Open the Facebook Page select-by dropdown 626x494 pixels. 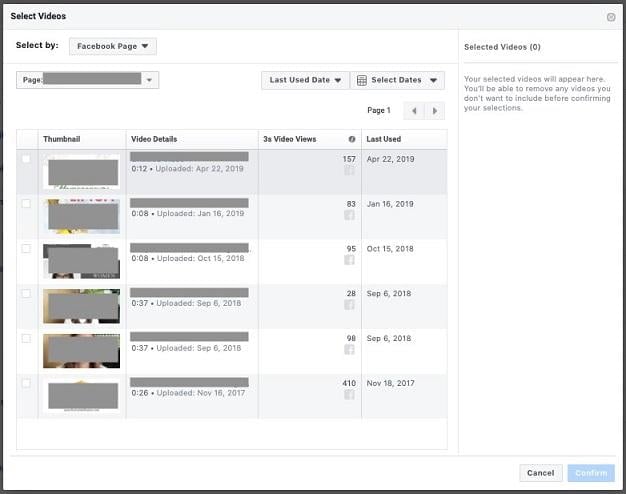click(x=113, y=46)
